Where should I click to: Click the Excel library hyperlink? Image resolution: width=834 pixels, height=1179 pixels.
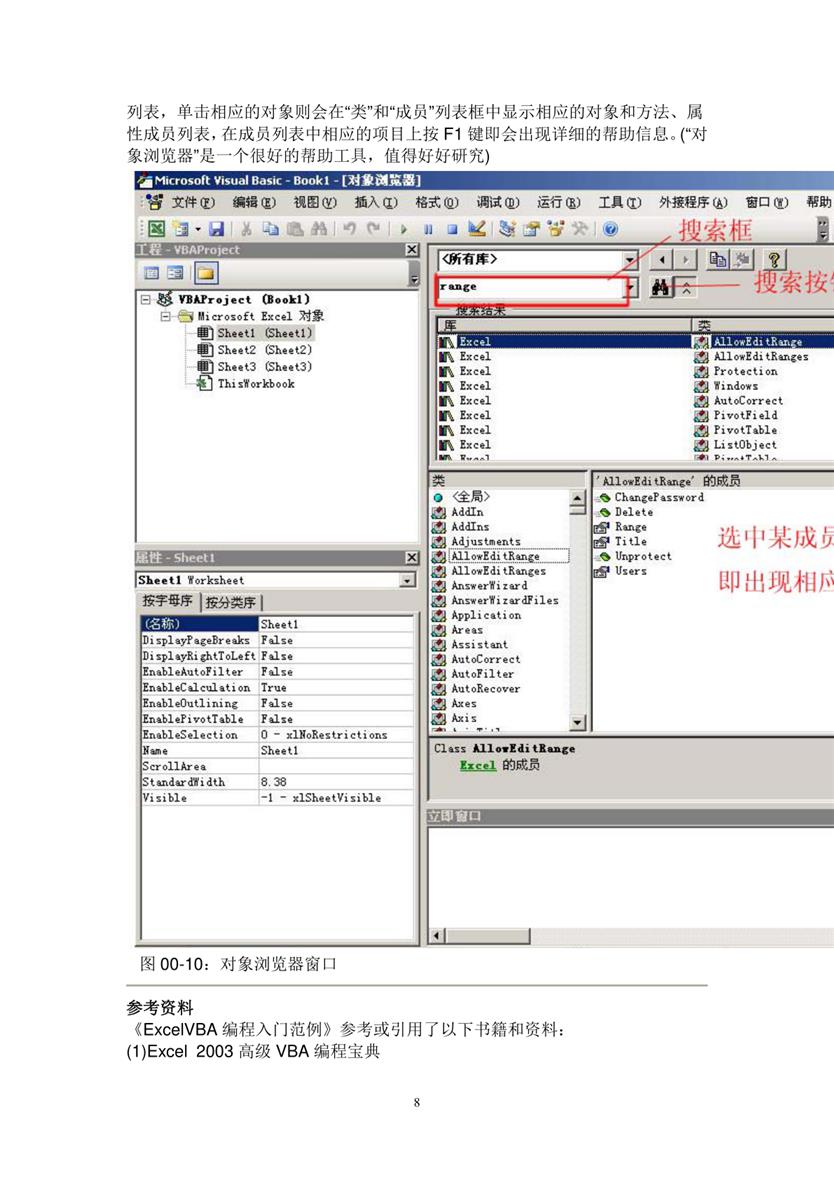point(477,765)
